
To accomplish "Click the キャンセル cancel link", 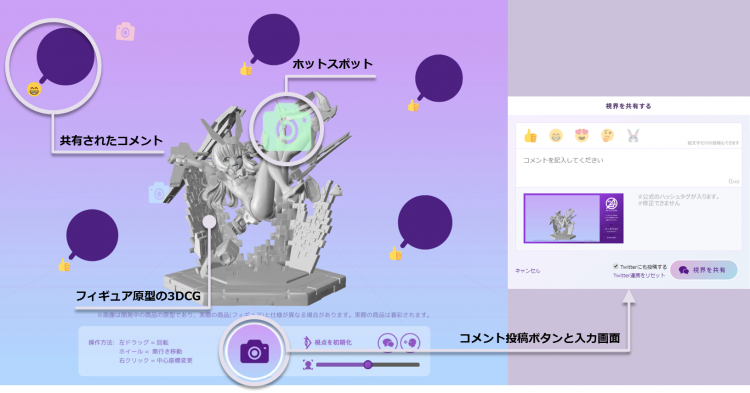I will coord(528,271).
